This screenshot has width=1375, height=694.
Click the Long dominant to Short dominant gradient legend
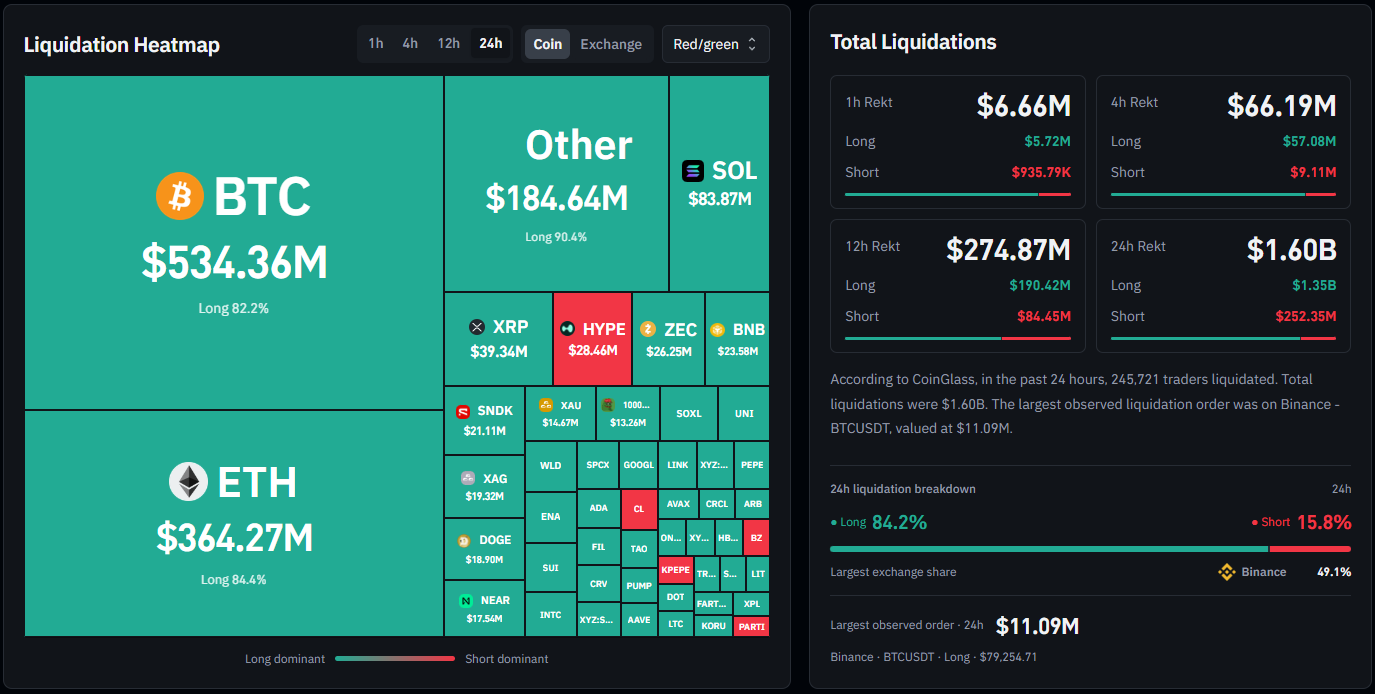click(395, 659)
